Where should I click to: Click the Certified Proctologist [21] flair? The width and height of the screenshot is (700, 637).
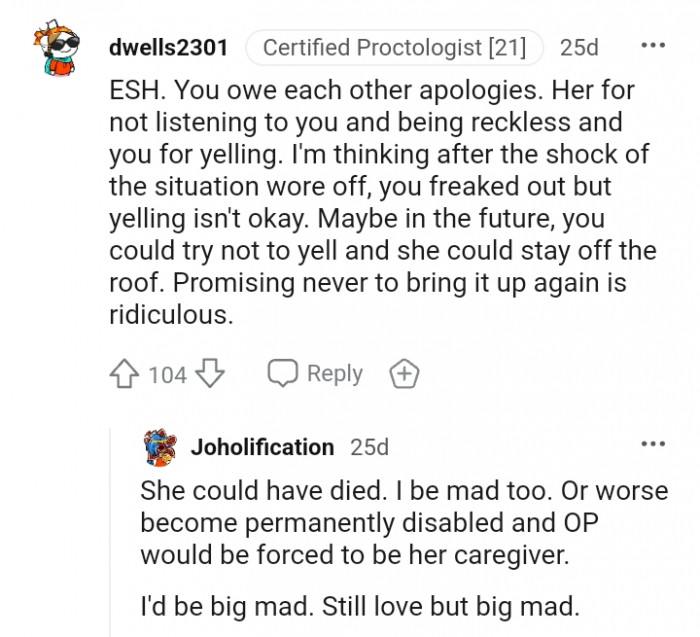coord(393,47)
